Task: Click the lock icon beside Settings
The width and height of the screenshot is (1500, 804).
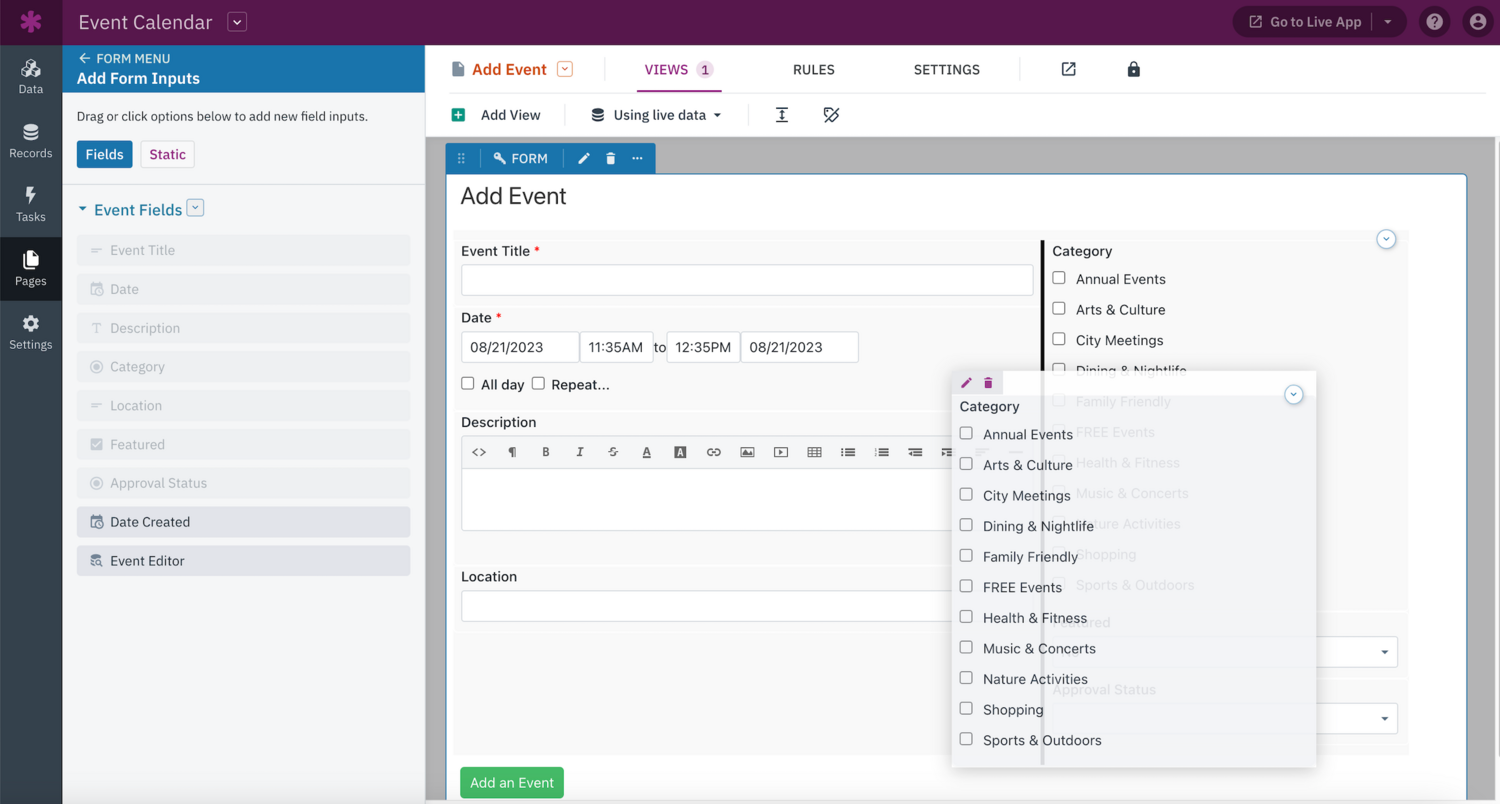Action: coord(1133,69)
